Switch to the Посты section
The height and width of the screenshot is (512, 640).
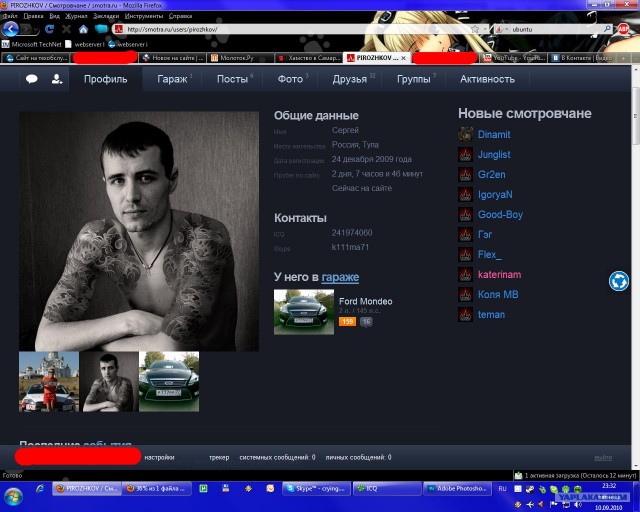pyautogui.click(x=233, y=79)
